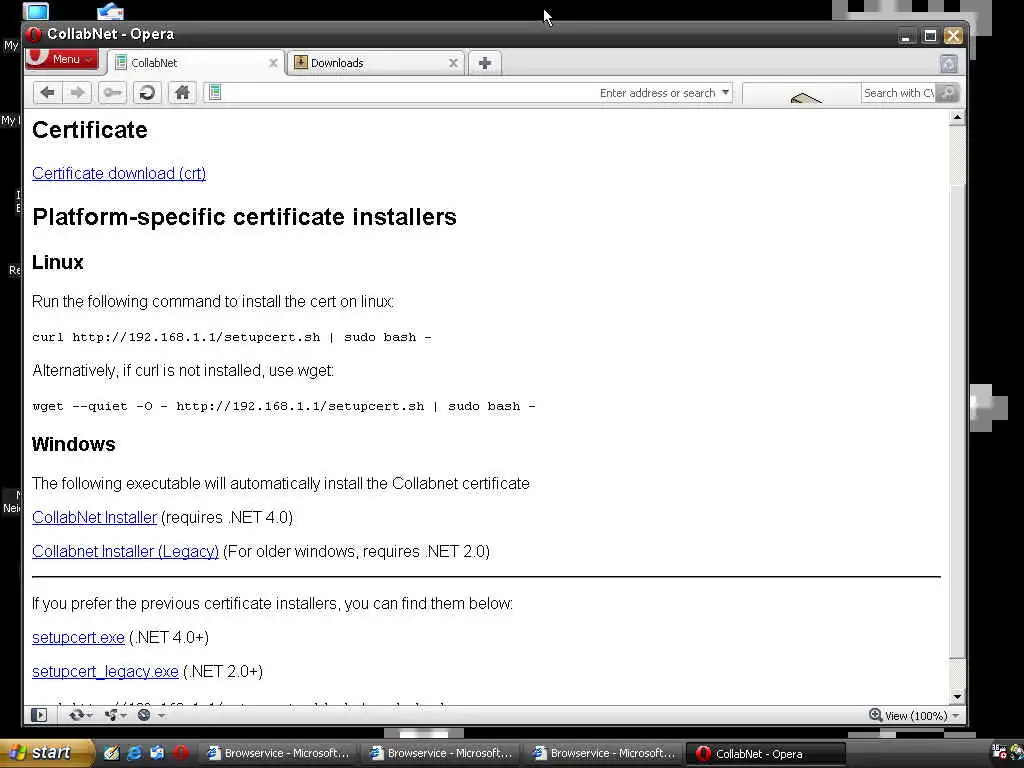This screenshot has height=768, width=1024.
Task: Focus the address or search field
Action: [468, 93]
